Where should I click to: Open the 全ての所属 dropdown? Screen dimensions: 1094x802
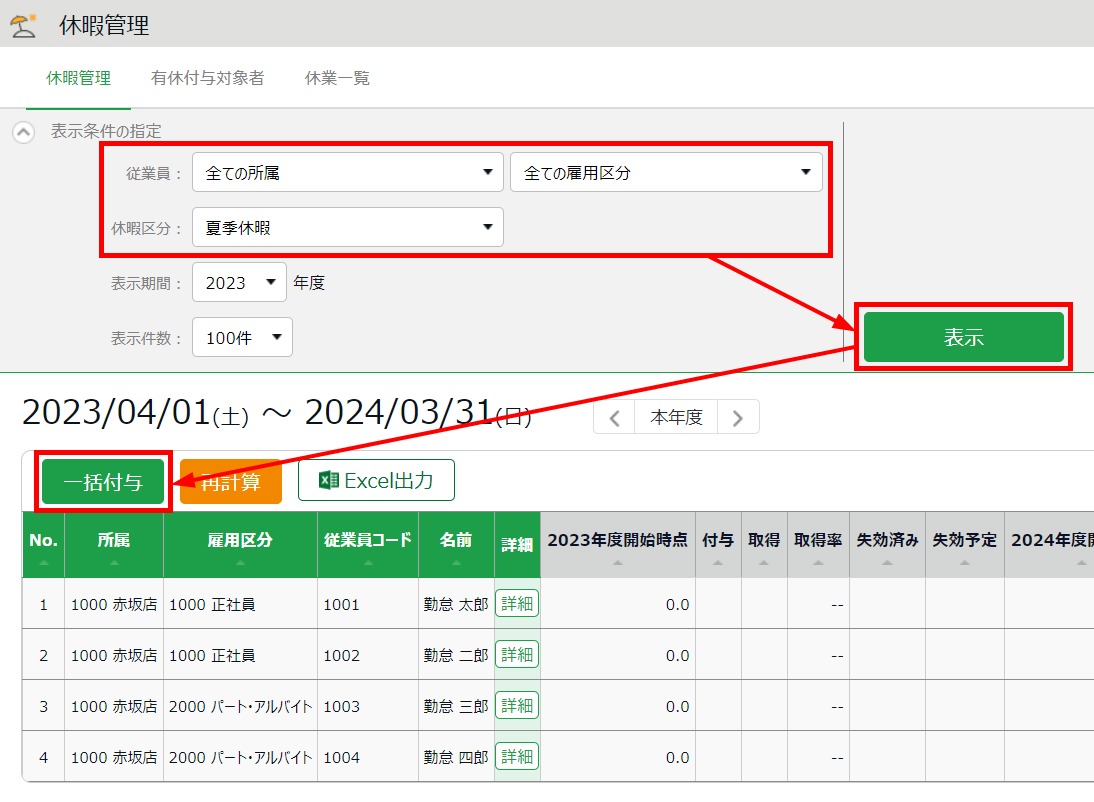pos(347,172)
